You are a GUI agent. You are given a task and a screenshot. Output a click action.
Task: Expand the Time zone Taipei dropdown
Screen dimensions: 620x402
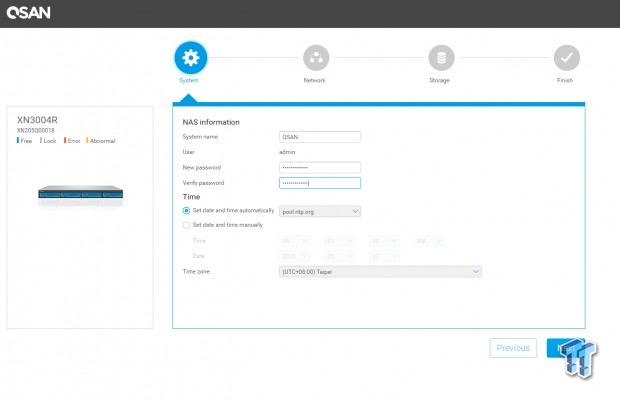click(x=380, y=271)
